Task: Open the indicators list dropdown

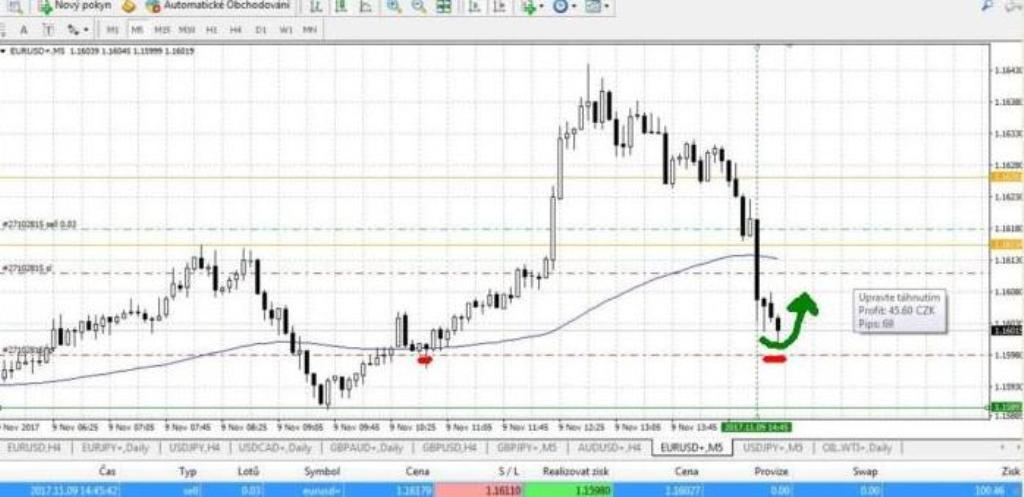Action: 532,7
